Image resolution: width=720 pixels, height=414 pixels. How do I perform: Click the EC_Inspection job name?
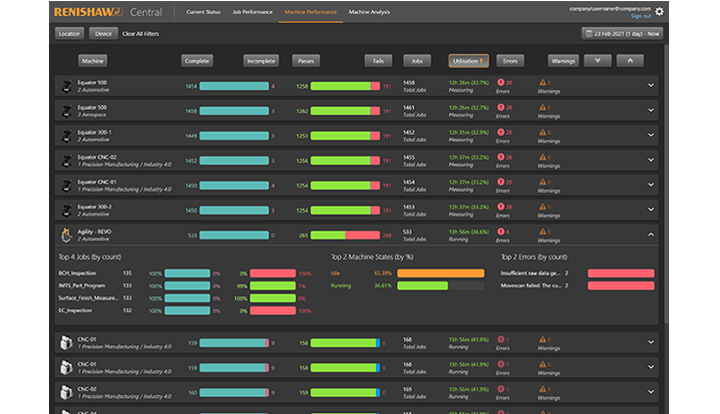coord(75,310)
